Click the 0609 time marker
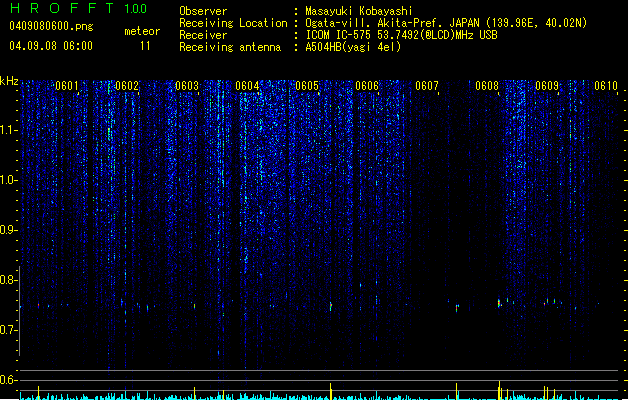629x400 pixels. pyautogui.click(x=547, y=86)
